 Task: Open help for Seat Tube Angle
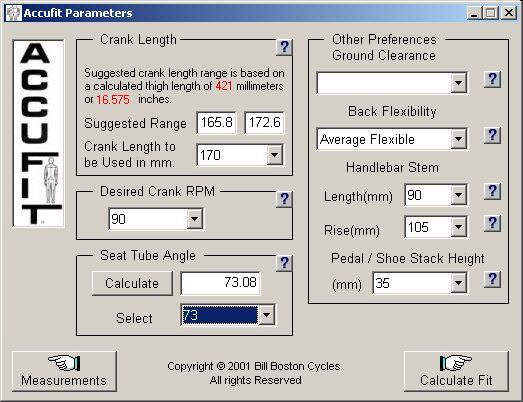pyautogui.click(x=284, y=263)
